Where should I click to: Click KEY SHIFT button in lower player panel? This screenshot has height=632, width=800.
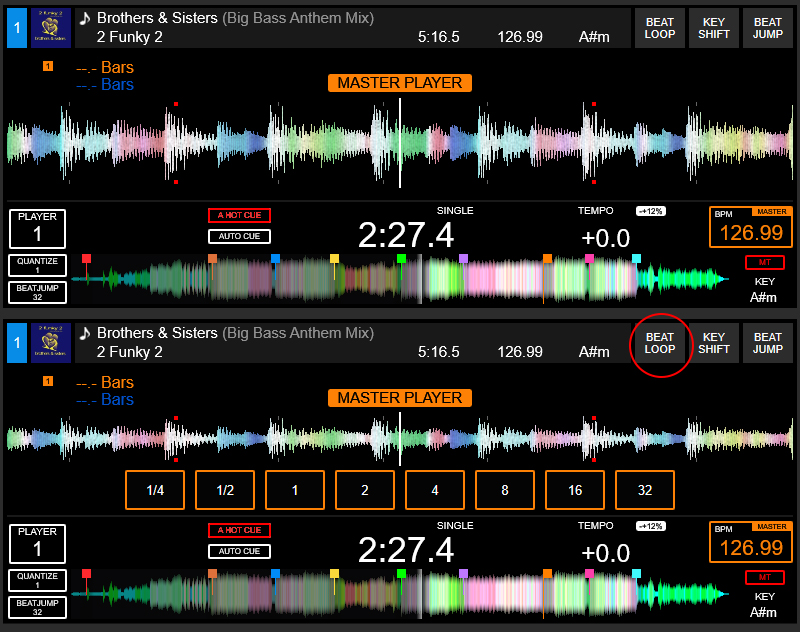tap(714, 343)
